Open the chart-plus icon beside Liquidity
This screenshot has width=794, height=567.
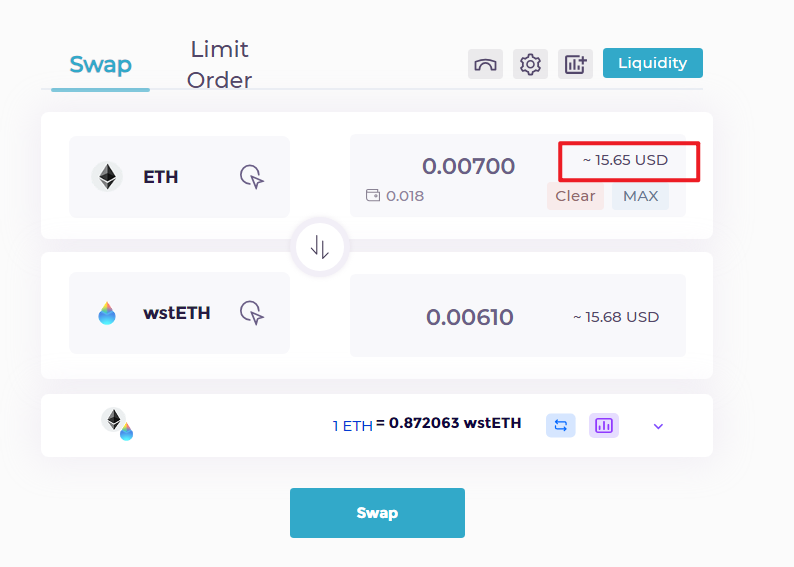pyautogui.click(x=575, y=64)
